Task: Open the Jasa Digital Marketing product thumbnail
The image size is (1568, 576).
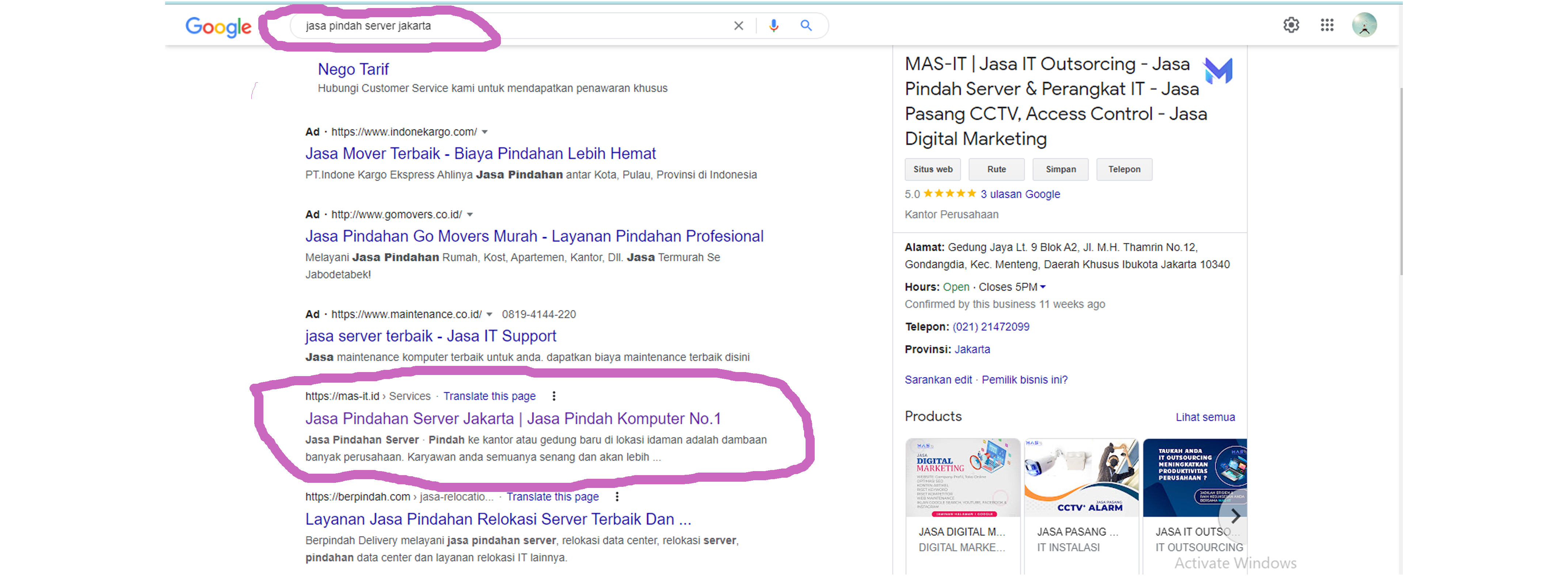Action: pyautogui.click(x=963, y=478)
